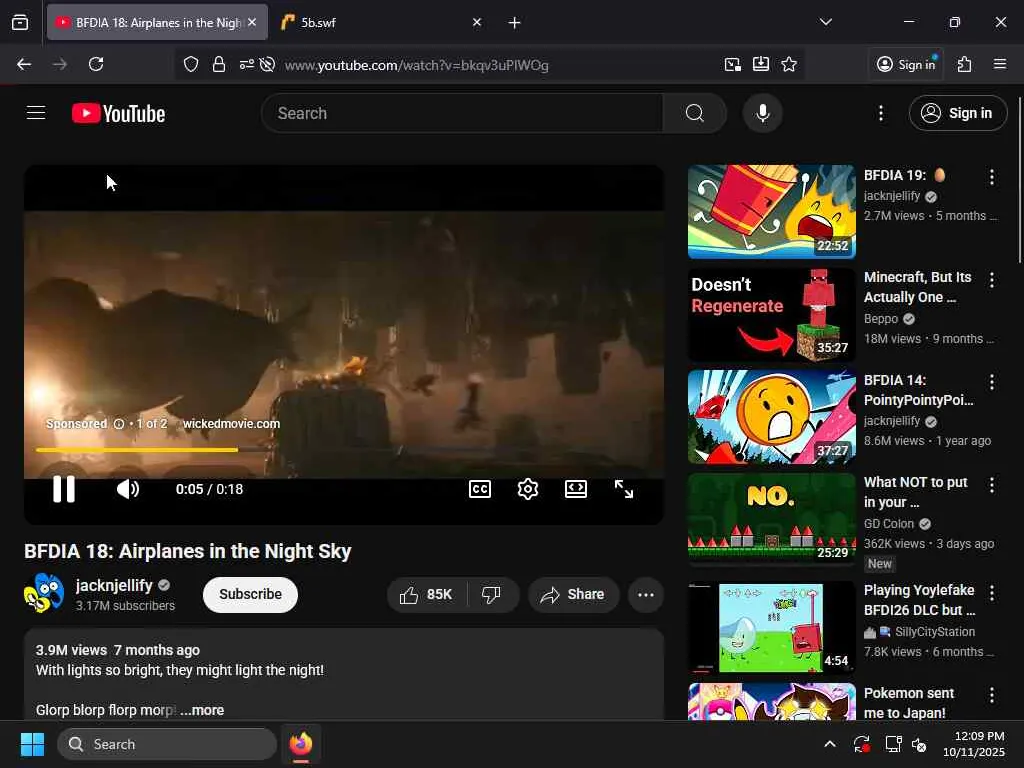1024x768 pixels.
Task: Open options menu for BFDIA 19 video
Action: tap(991, 177)
